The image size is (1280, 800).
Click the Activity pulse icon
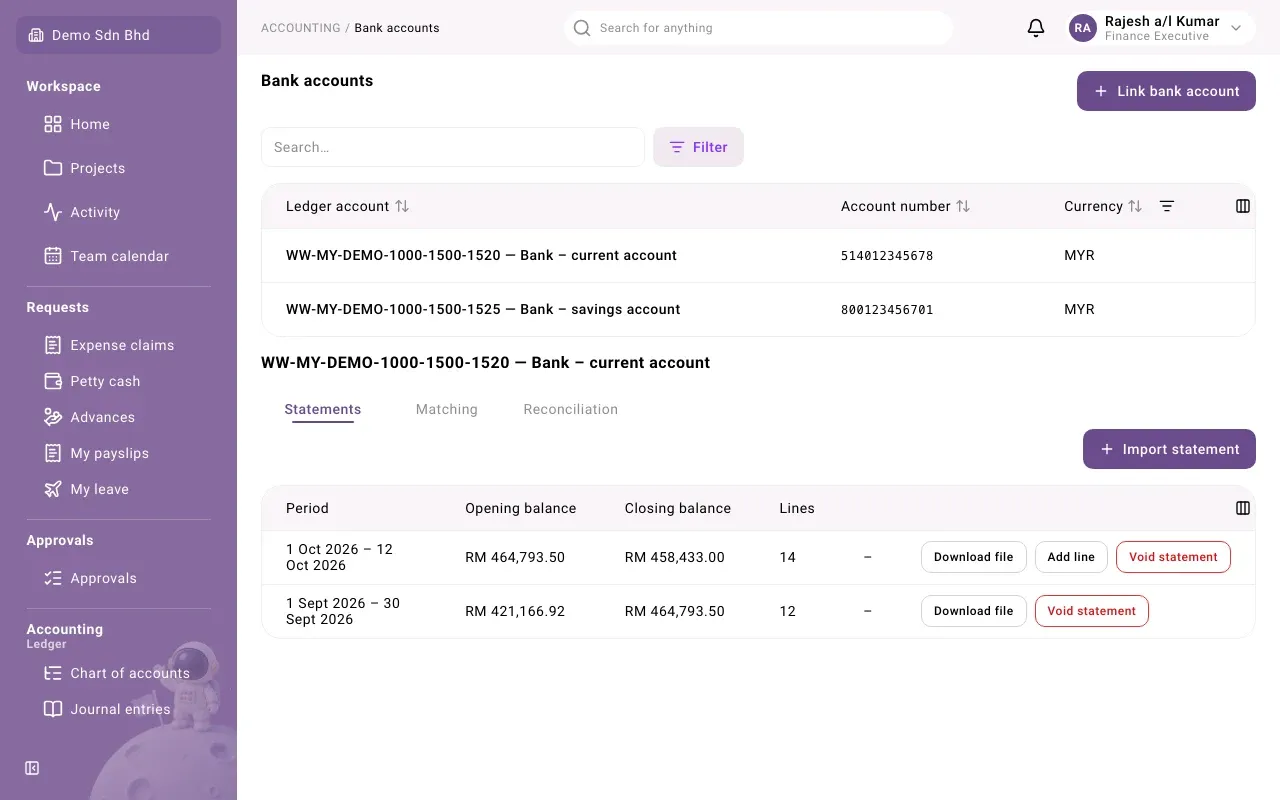(53, 212)
